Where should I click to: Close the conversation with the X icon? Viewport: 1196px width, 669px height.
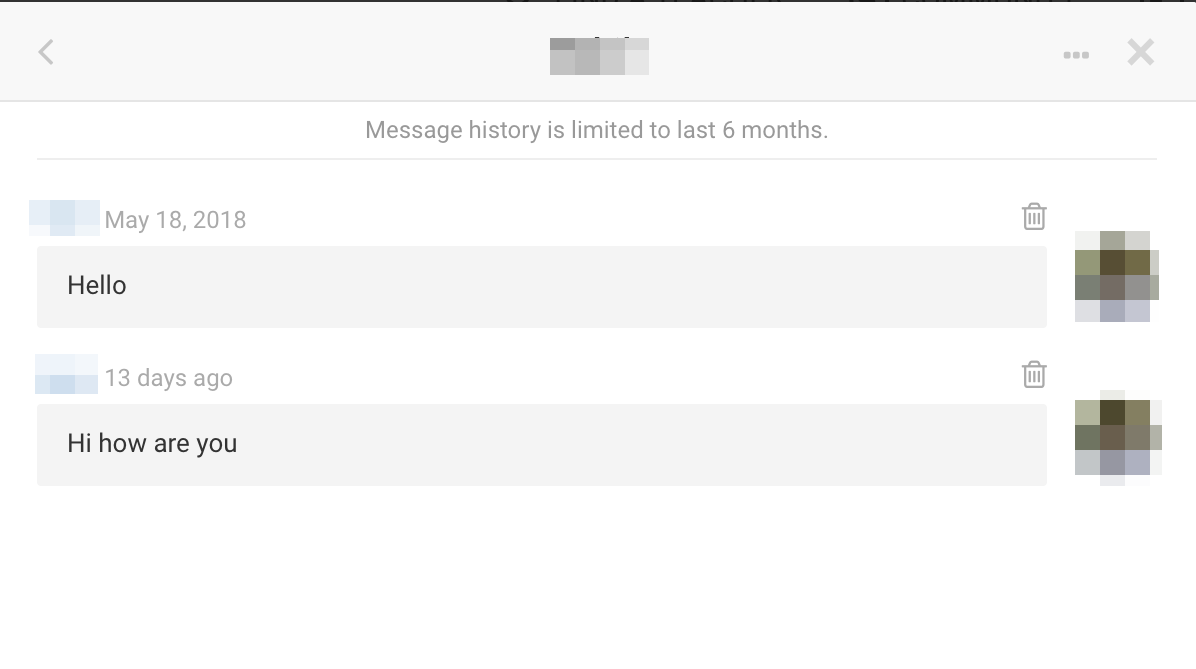pyautogui.click(x=1140, y=52)
